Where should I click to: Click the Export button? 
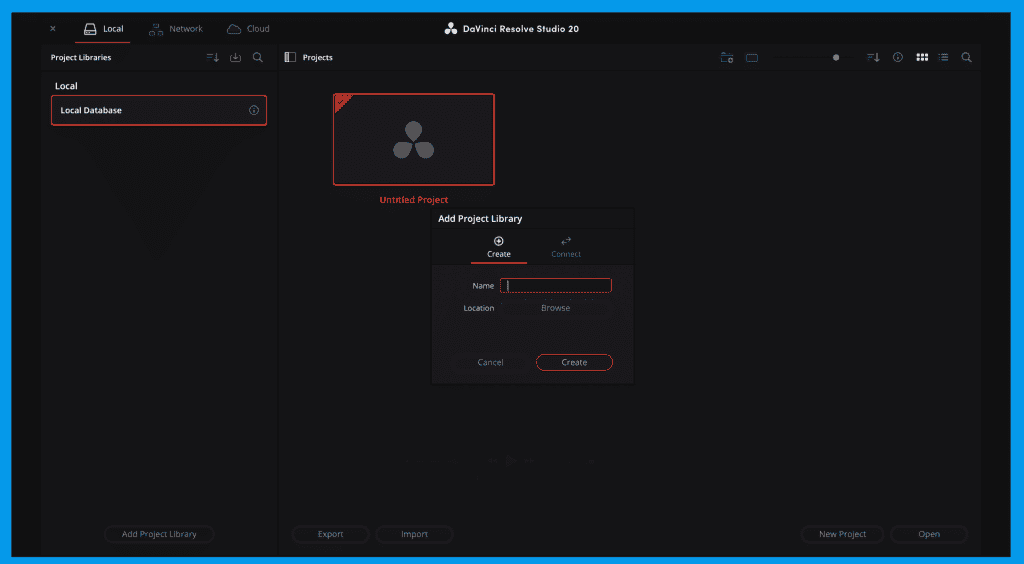330,534
